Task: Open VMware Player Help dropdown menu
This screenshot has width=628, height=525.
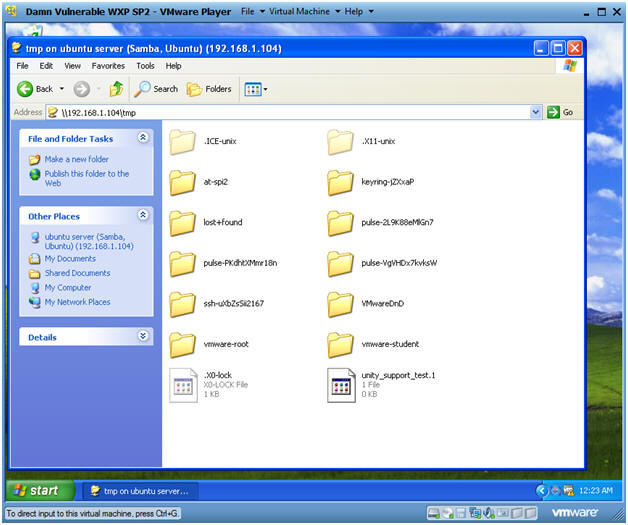Action: [x=359, y=12]
